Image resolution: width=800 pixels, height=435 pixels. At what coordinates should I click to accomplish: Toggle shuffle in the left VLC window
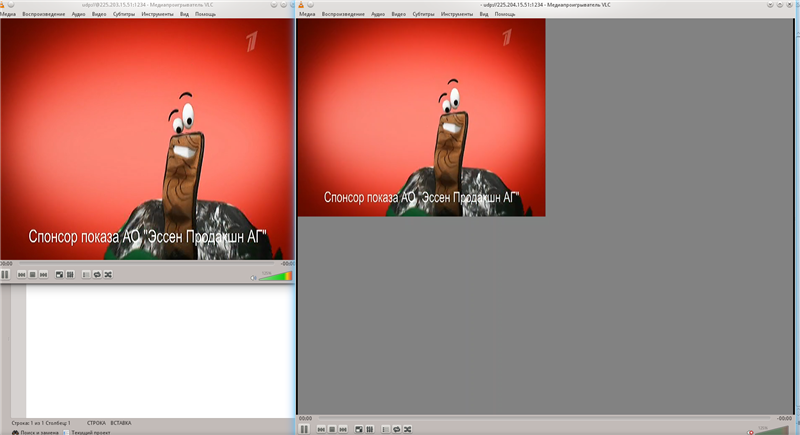108,275
